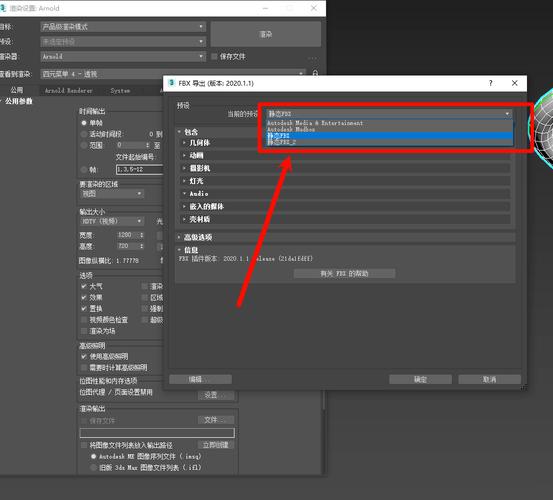Screen dimensions: 553x500
Task: Open the area to render 视图 dropdown
Action: click(112, 194)
